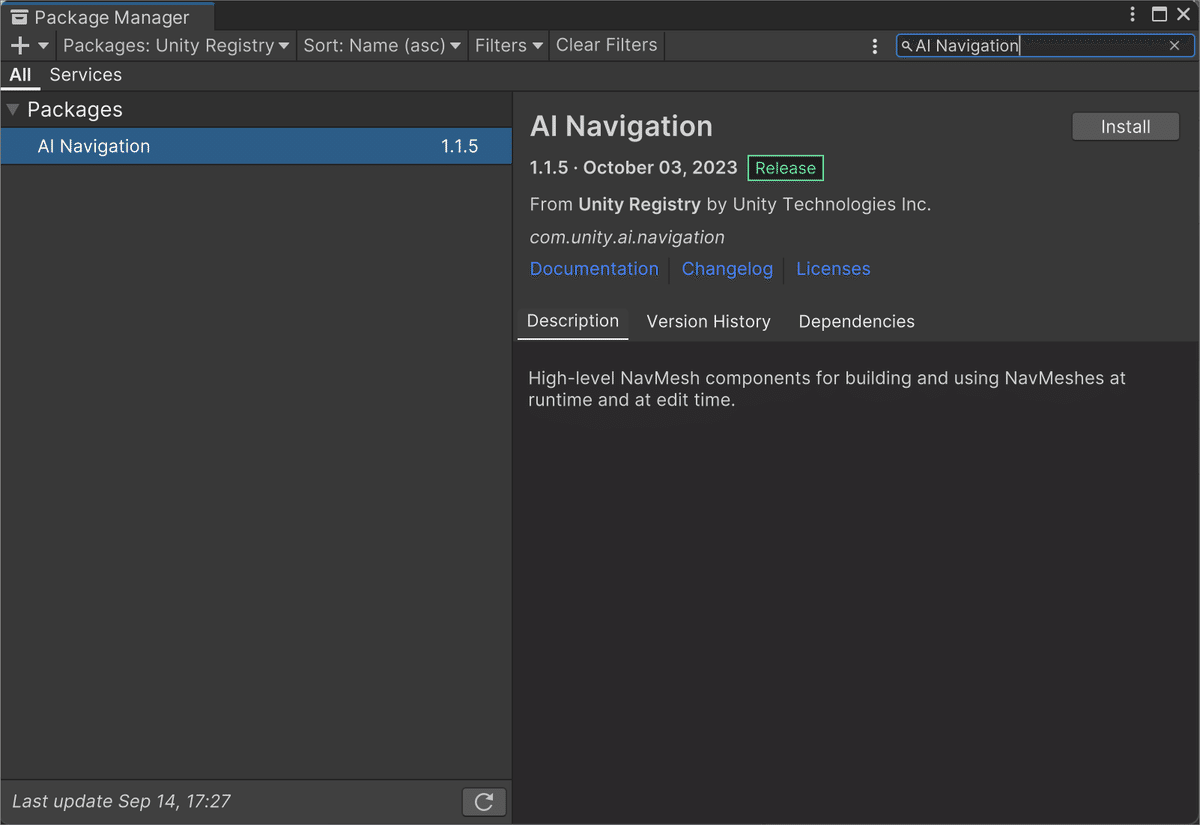Click the refresh package list button

pos(484,802)
